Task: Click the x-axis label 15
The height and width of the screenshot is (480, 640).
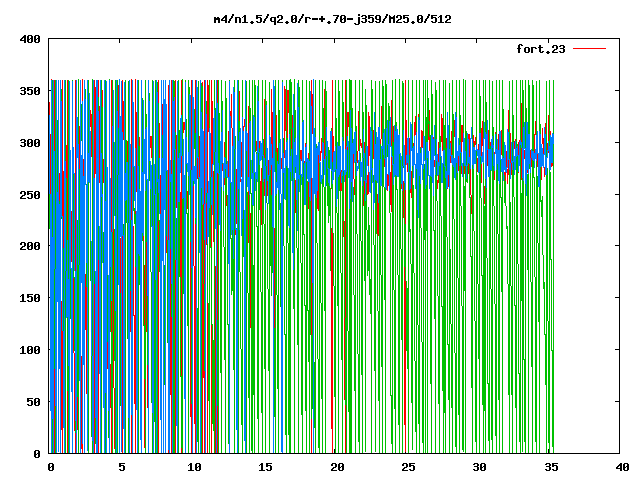Action: coord(266,467)
